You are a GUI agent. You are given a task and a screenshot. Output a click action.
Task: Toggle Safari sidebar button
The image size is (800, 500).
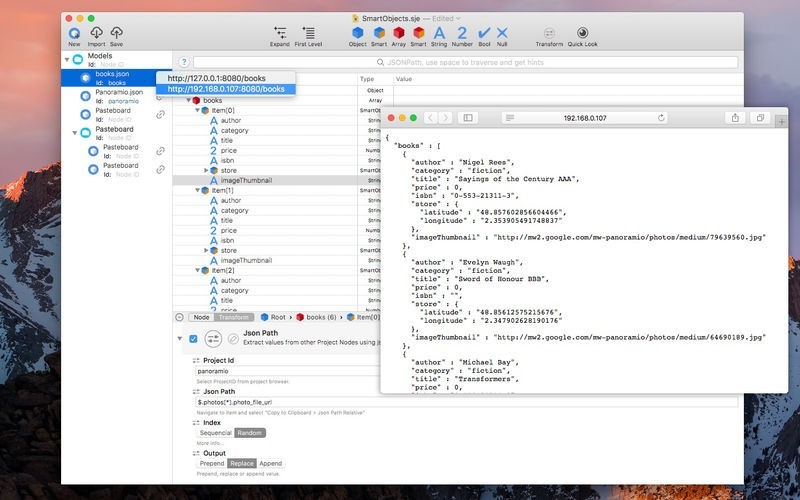(x=468, y=118)
